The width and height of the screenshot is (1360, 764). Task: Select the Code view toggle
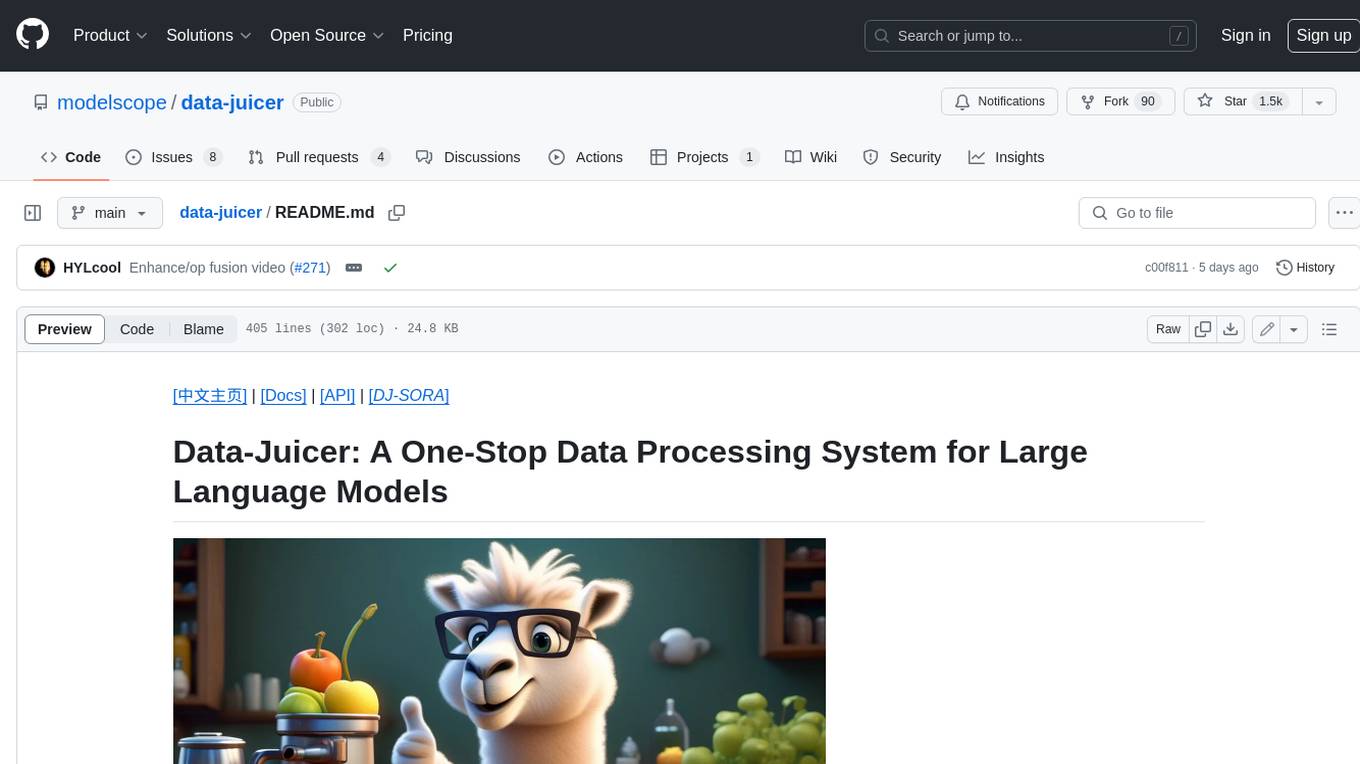pyautogui.click(x=137, y=329)
